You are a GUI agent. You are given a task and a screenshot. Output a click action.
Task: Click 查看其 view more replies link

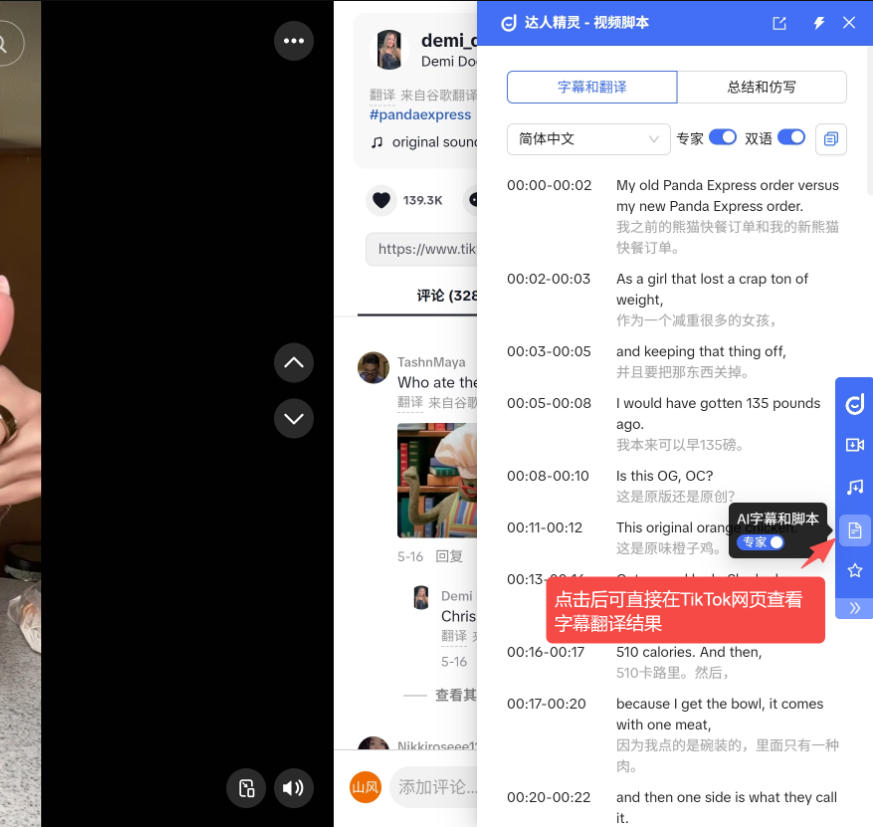[455, 695]
